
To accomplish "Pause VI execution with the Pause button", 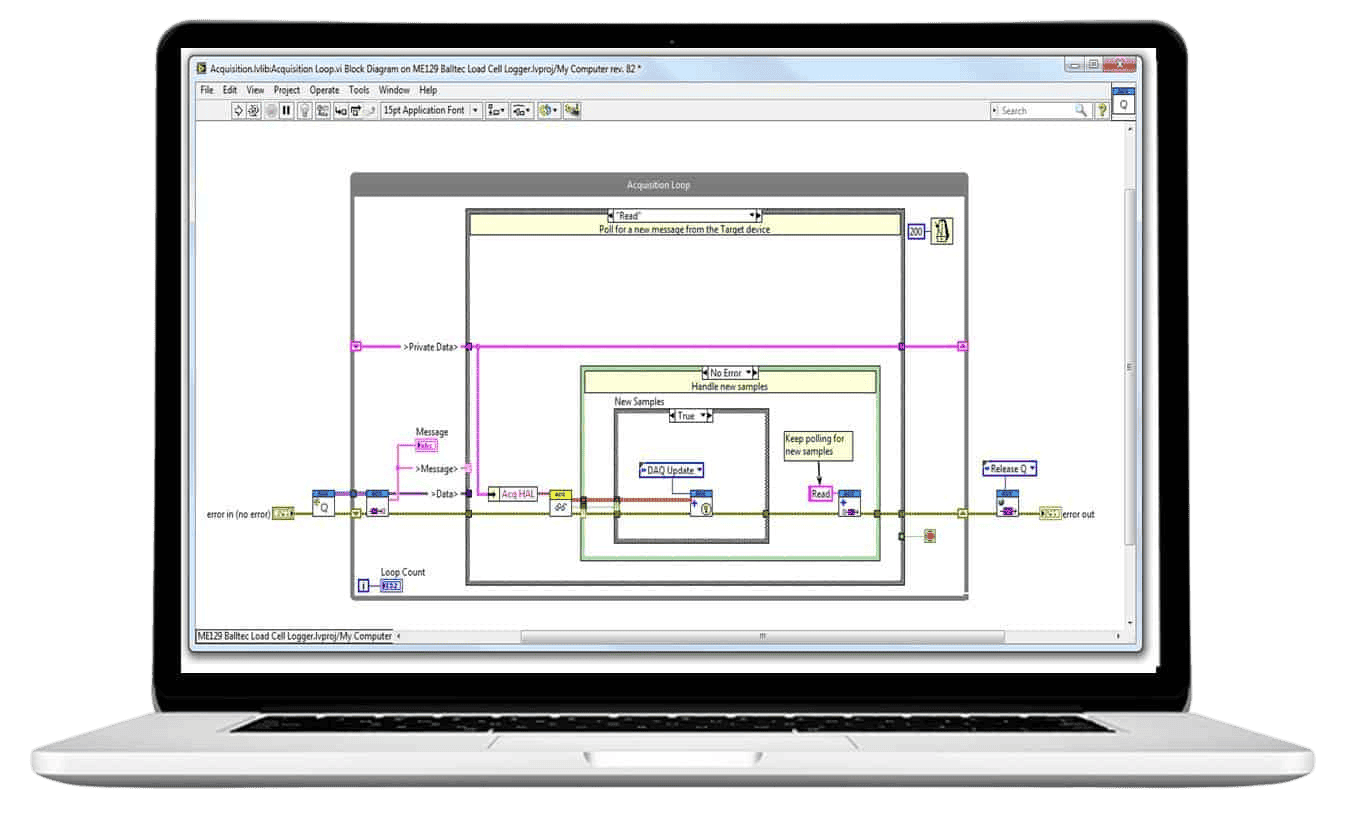I will pyautogui.click(x=286, y=110).
